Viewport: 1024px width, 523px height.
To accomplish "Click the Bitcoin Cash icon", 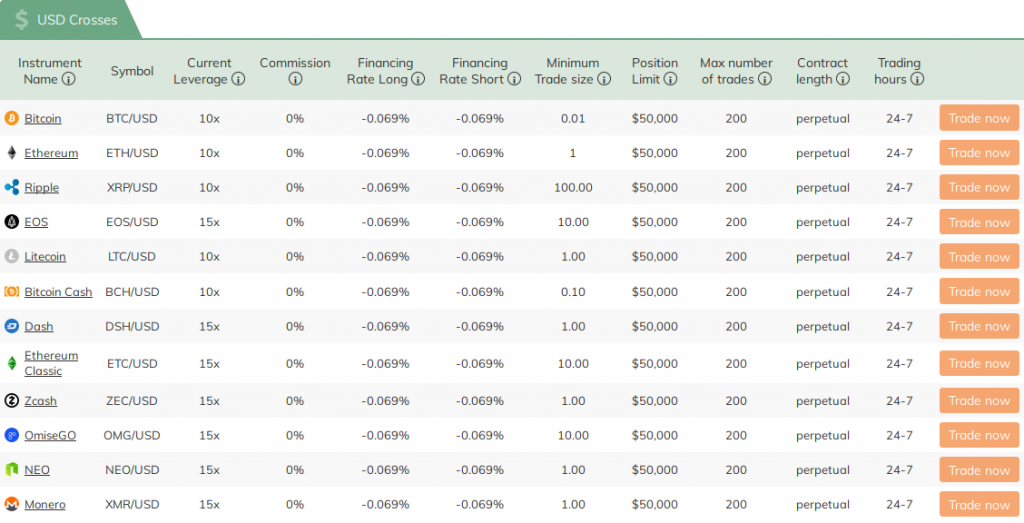I will (x=12, y=292).
